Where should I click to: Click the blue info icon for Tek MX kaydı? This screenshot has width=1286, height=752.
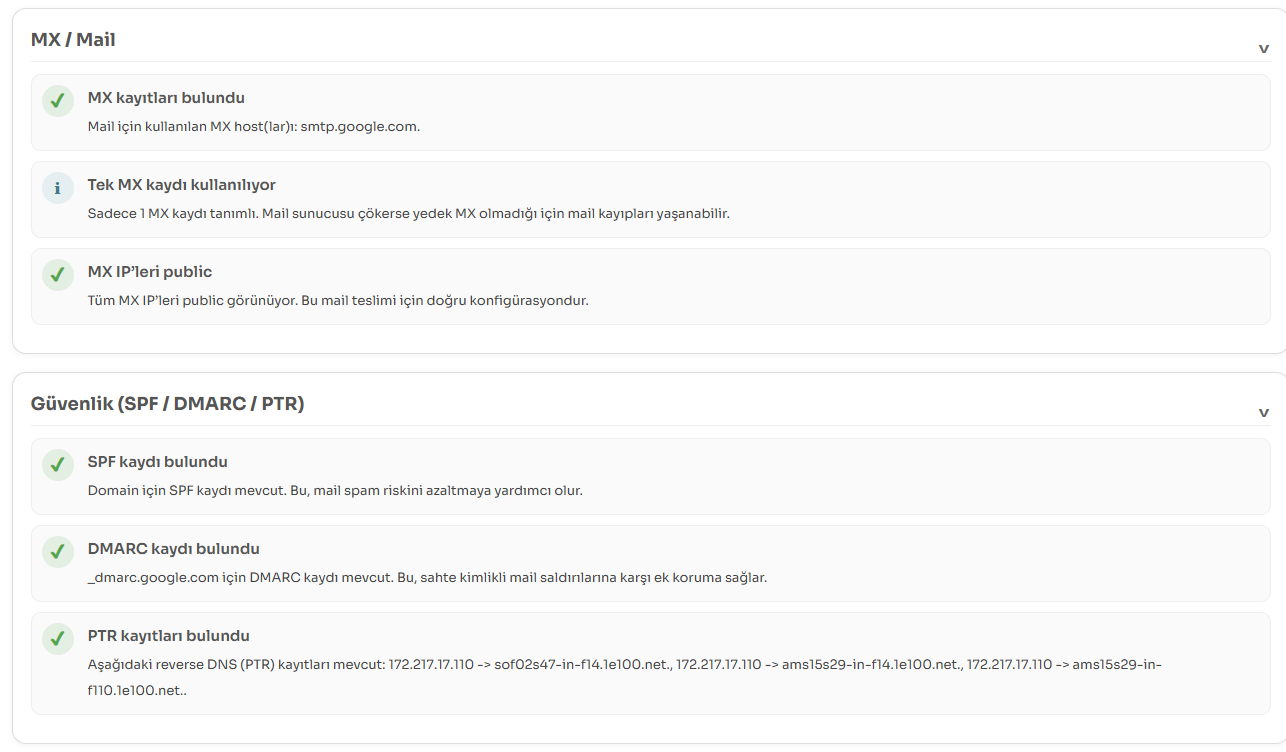pos(58,188)
